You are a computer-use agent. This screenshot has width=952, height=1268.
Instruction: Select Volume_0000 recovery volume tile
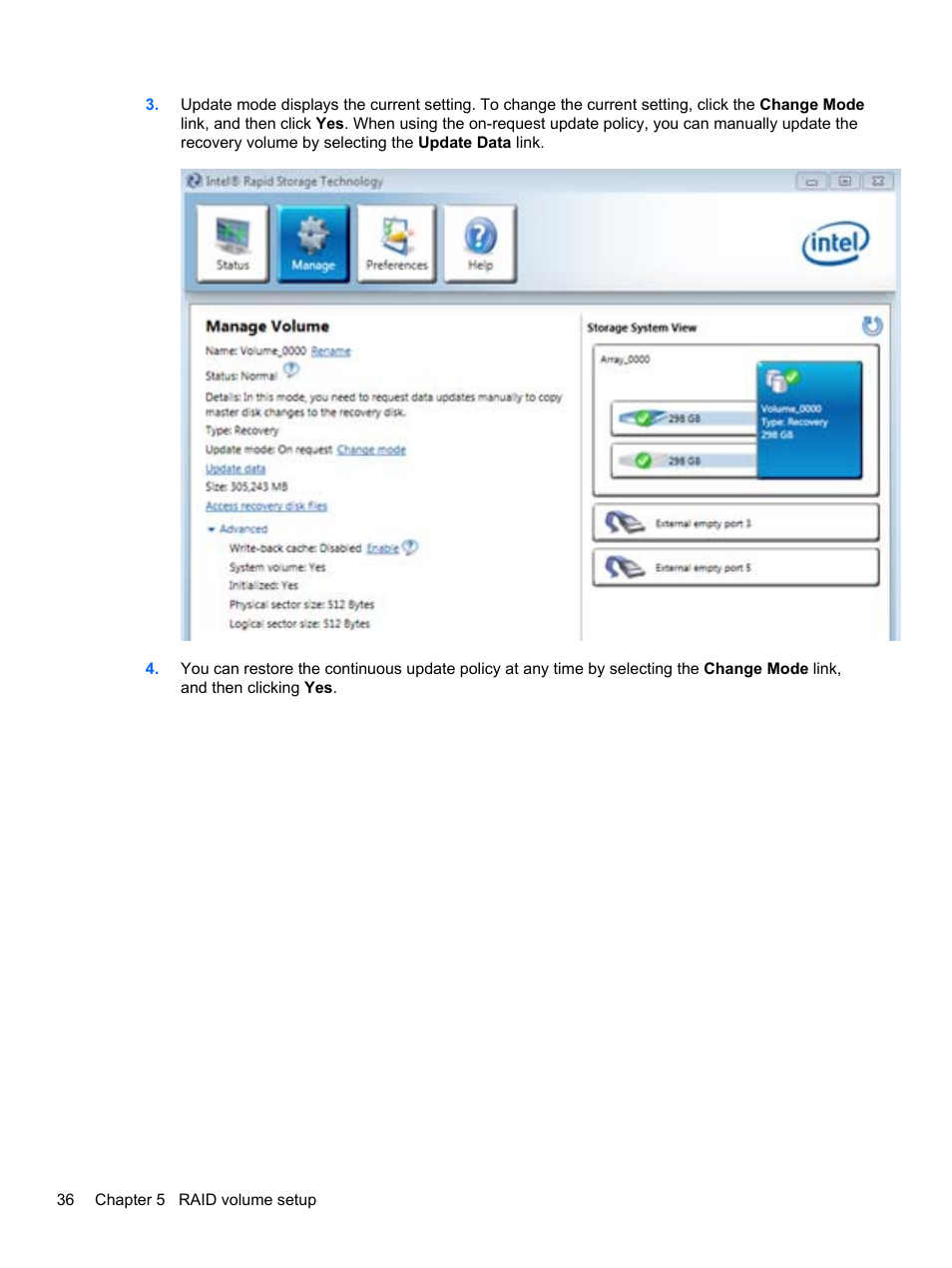(x=809, y=420)
